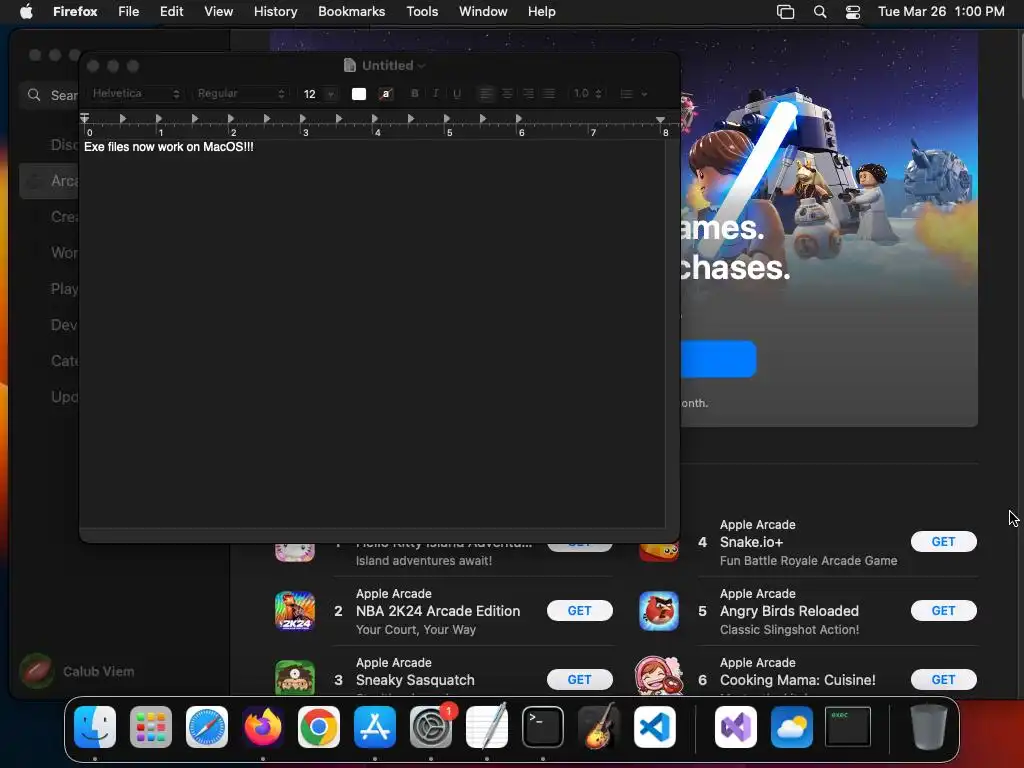Toggle italic formatting in TextEdit

[436, 94]
